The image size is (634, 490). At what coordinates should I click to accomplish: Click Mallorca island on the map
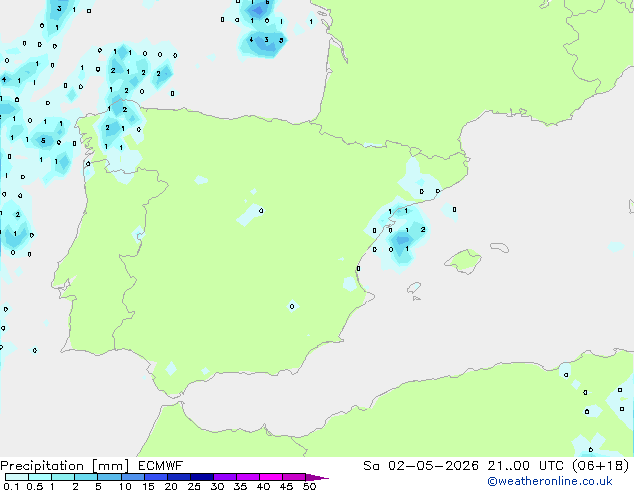pyautogui.click(x=463, y=261)
